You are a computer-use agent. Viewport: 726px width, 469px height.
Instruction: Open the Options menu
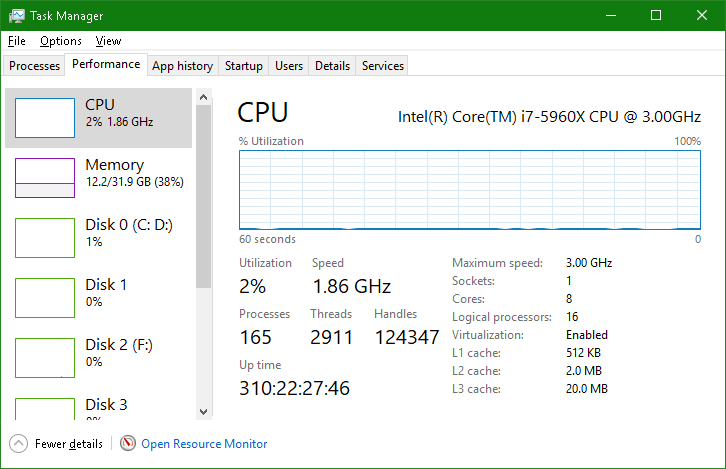(x=61, y=41)
